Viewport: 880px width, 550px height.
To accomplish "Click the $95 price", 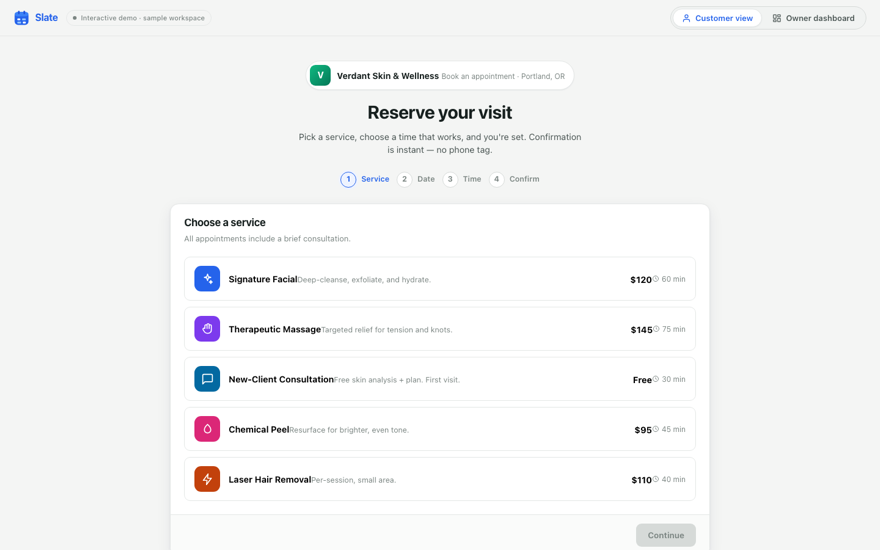I will coord(643,430).
